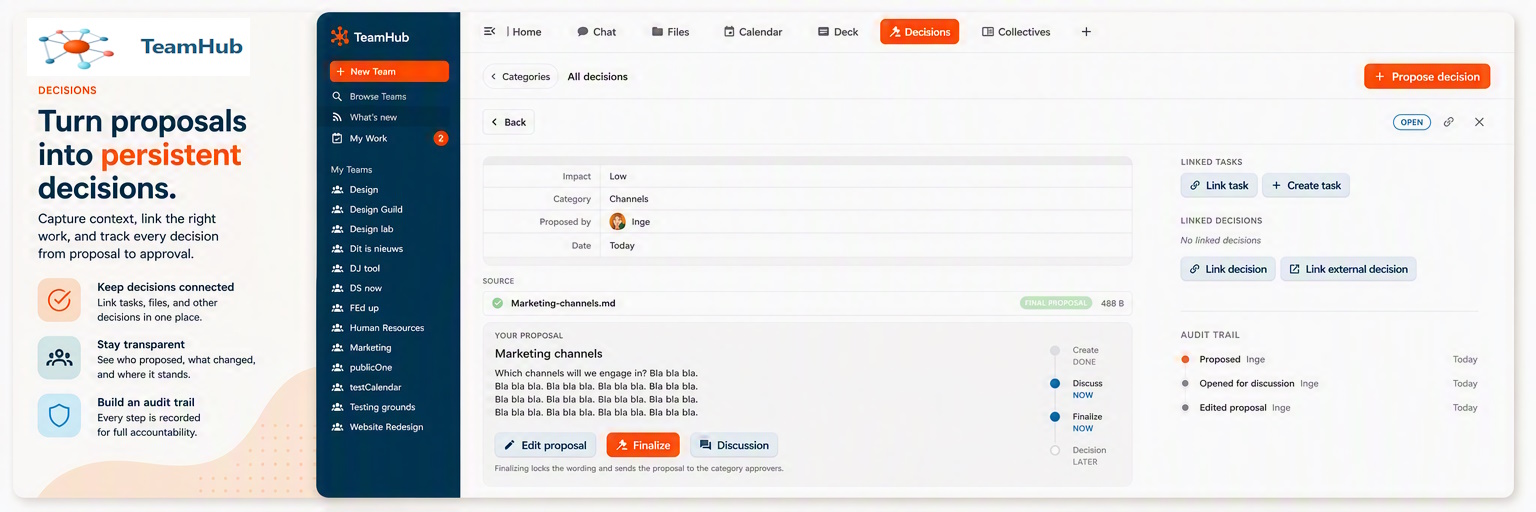Open the Files tab
1536x512 pixels.
670,32
